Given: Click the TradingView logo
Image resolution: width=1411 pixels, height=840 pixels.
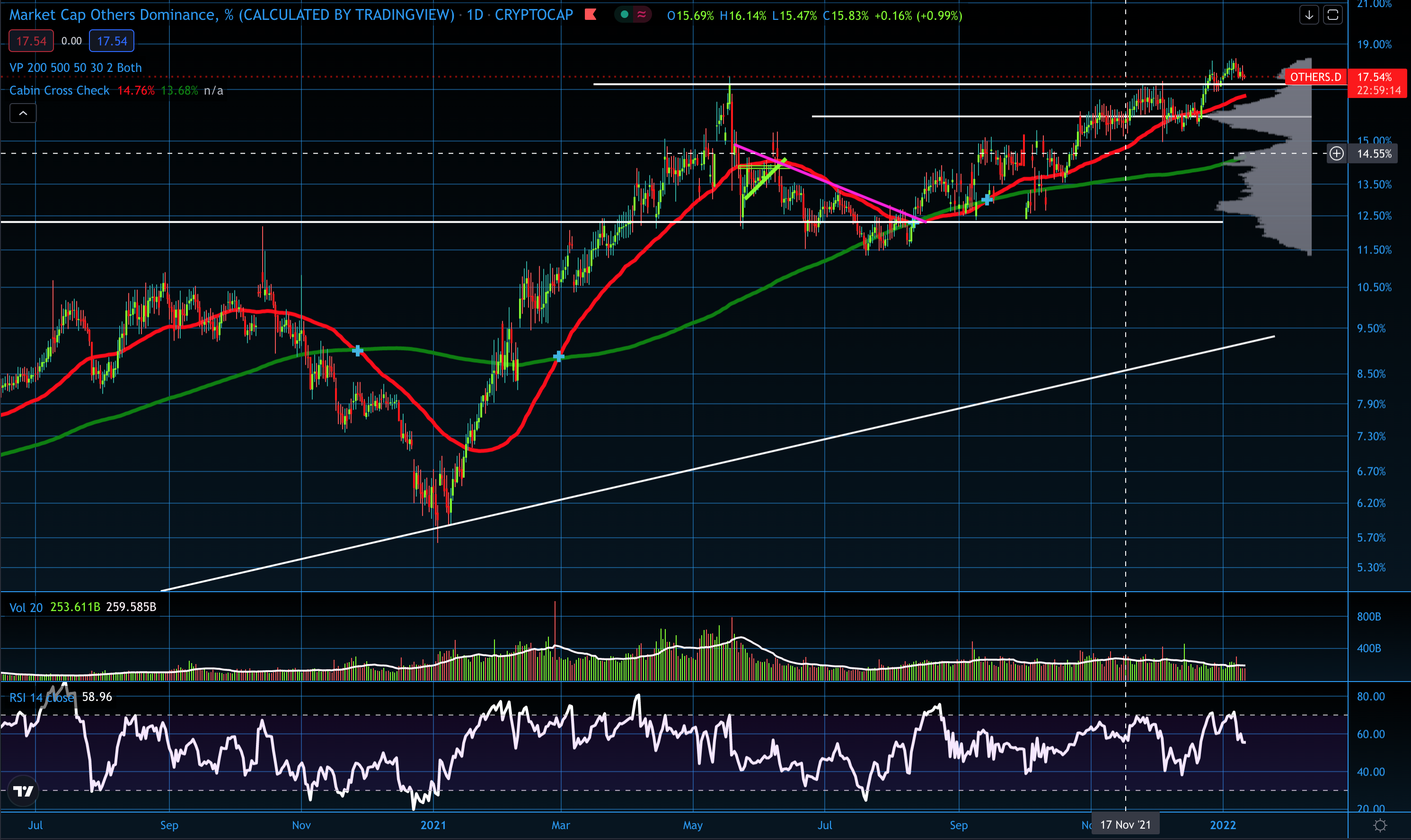Looking at the screenshot, I should (x=23, y=791).
